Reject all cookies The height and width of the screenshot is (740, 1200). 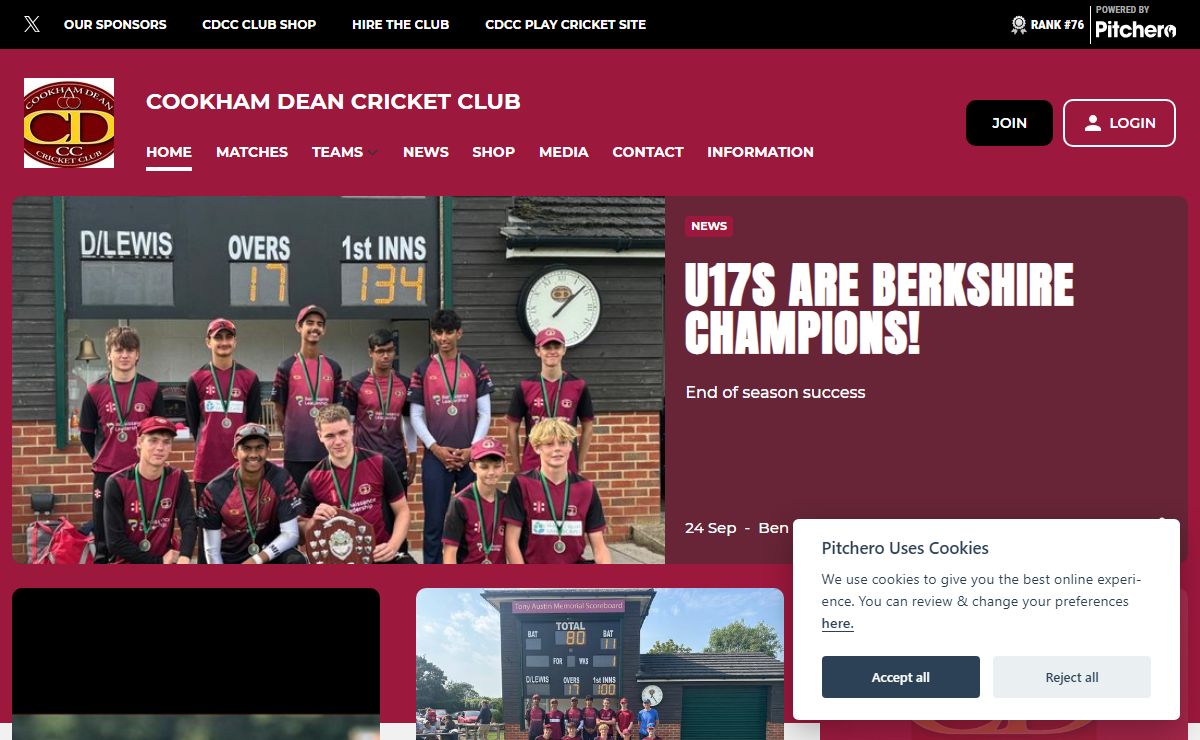(1072, 677)
